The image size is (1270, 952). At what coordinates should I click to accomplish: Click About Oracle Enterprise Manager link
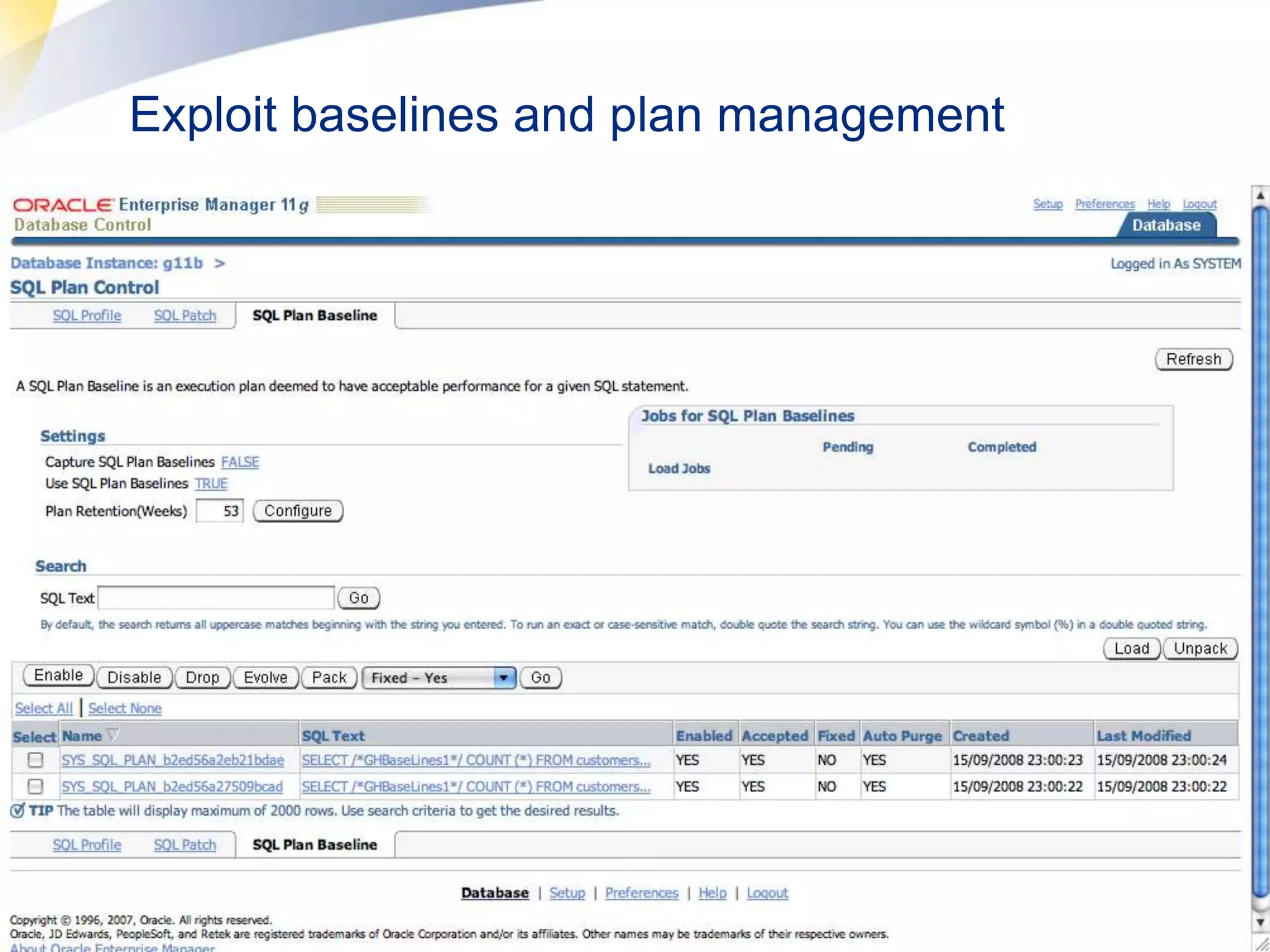point(112,947)
